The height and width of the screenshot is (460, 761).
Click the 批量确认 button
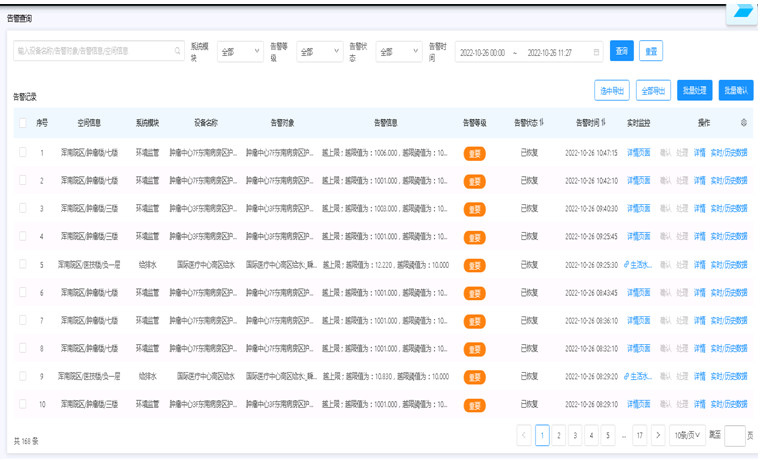(x=736, y=90)
